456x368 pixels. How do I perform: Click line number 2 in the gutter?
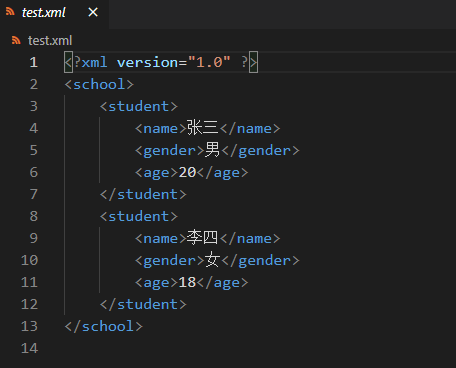pyautogui.click(x=34, y=84)
